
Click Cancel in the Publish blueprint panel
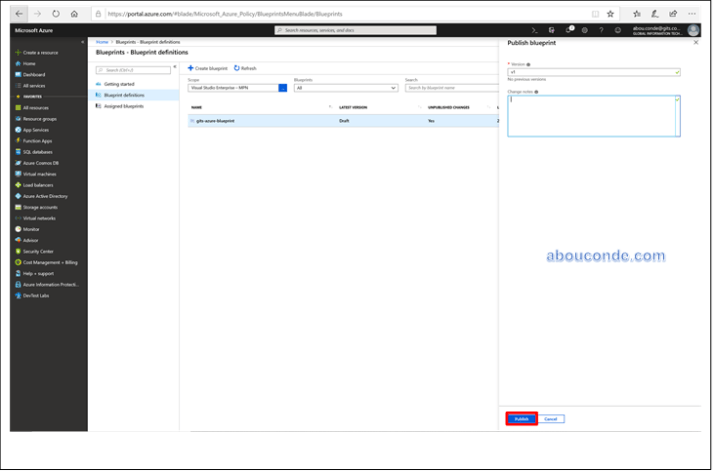(x=552, y=419)
